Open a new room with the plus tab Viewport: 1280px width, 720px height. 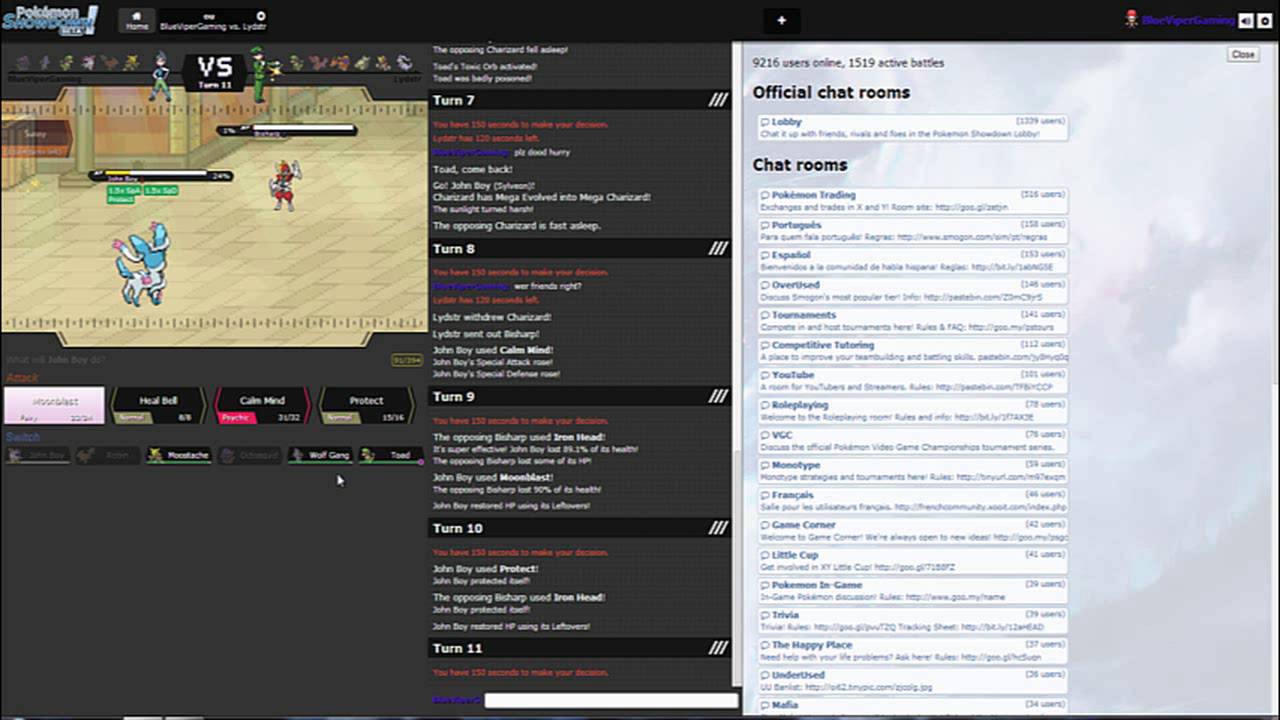point(781,20)
